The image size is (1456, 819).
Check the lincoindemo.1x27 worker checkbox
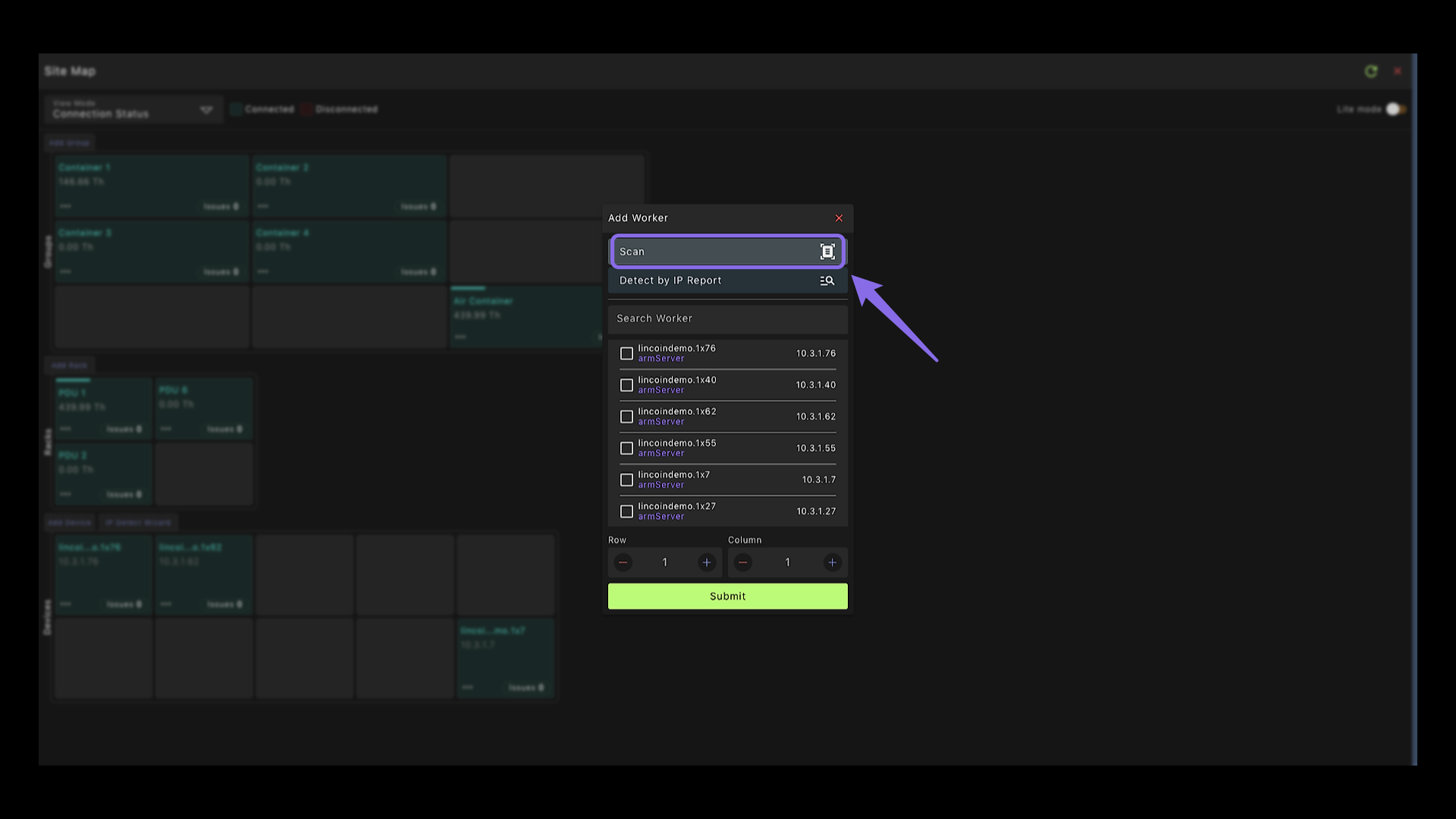coord(626,512)
